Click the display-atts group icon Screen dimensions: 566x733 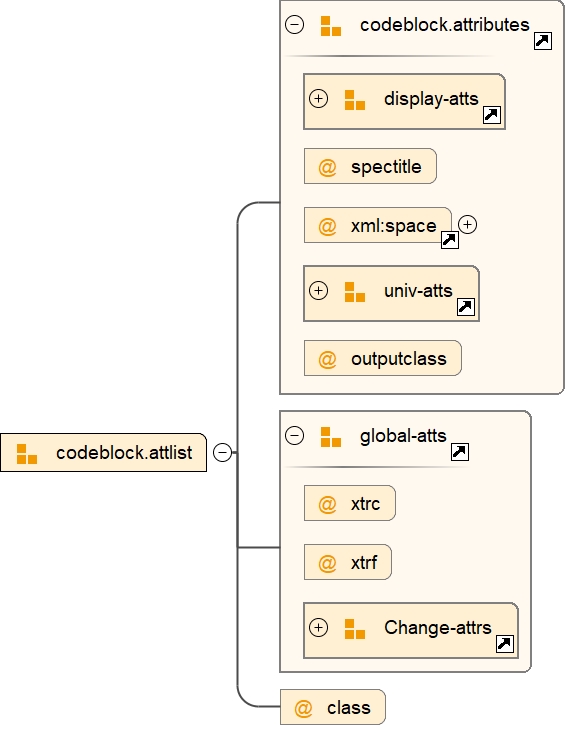(x=355, y=100)
